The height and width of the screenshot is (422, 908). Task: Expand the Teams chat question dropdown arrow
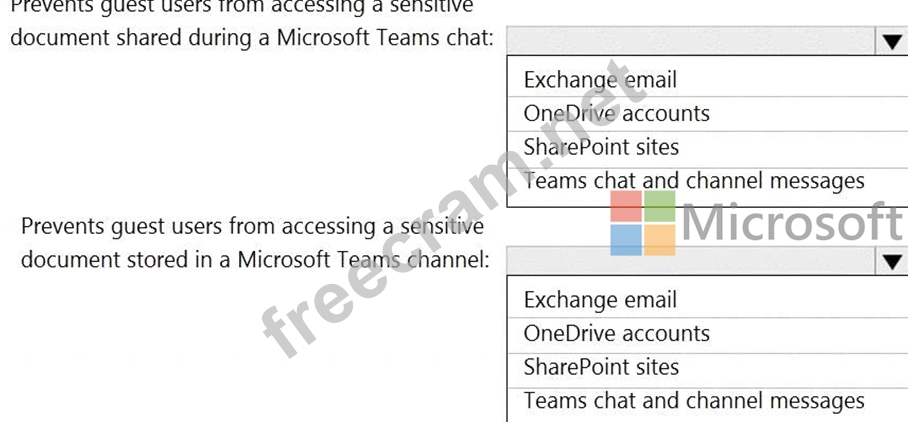[x=890, y=42]
